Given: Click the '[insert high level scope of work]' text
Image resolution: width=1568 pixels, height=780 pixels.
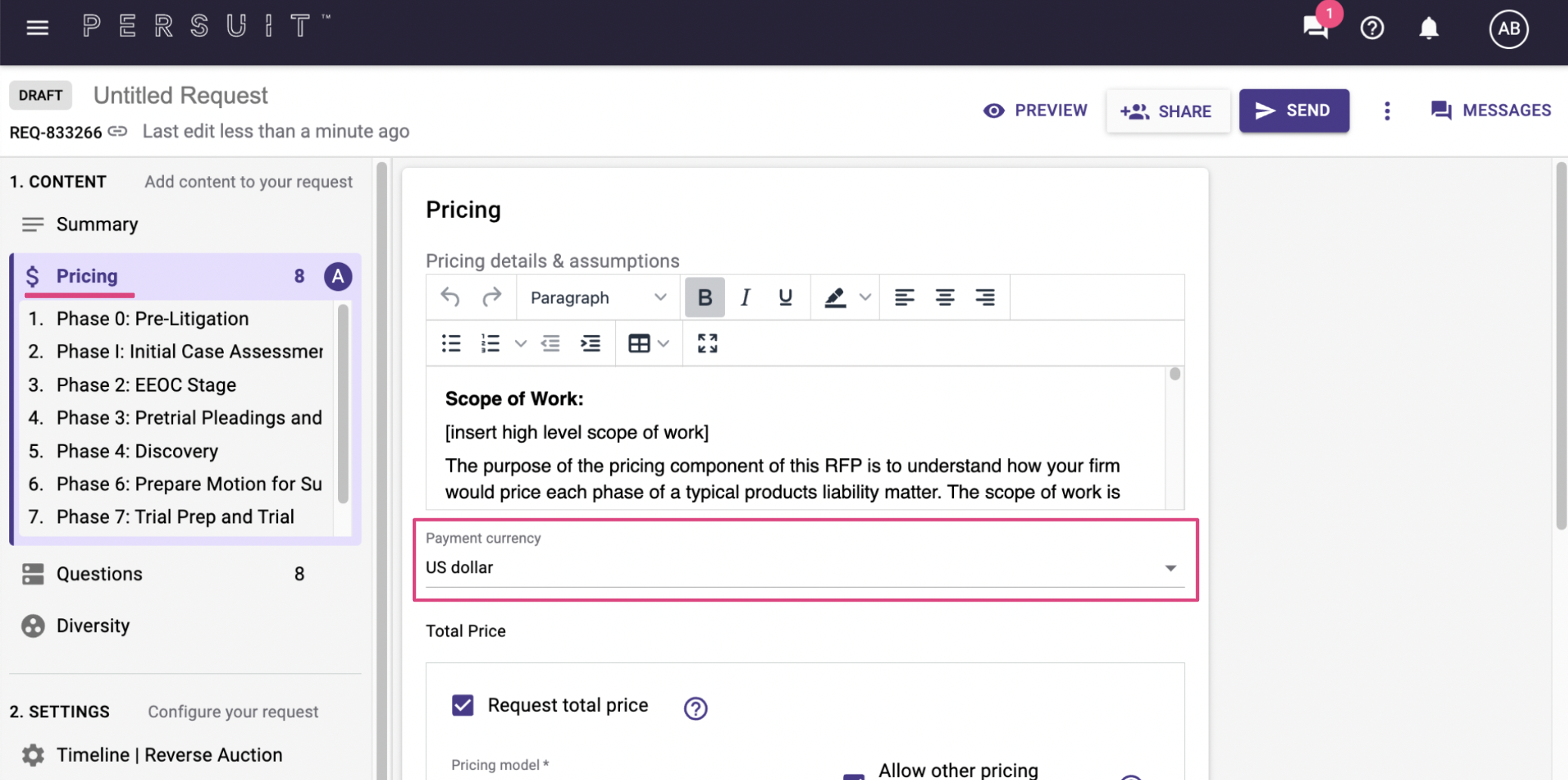Looking at the screenshot, I should coord(577,432).
